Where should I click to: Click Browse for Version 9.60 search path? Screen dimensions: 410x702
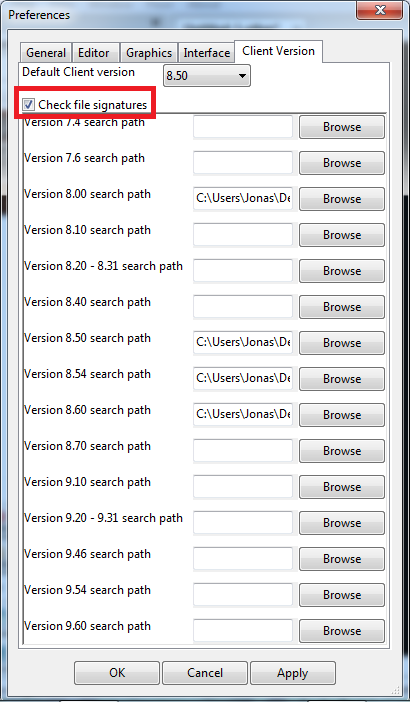(x=342, y=631)
